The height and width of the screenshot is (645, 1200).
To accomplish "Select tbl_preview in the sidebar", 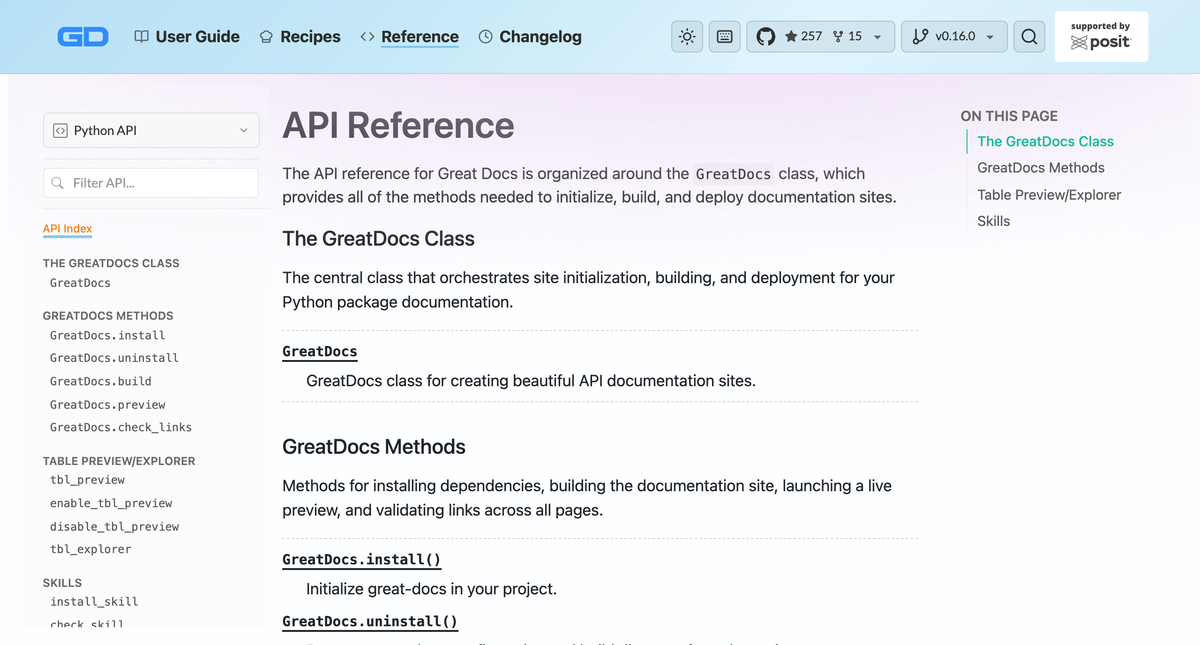I will coord(87,480).
